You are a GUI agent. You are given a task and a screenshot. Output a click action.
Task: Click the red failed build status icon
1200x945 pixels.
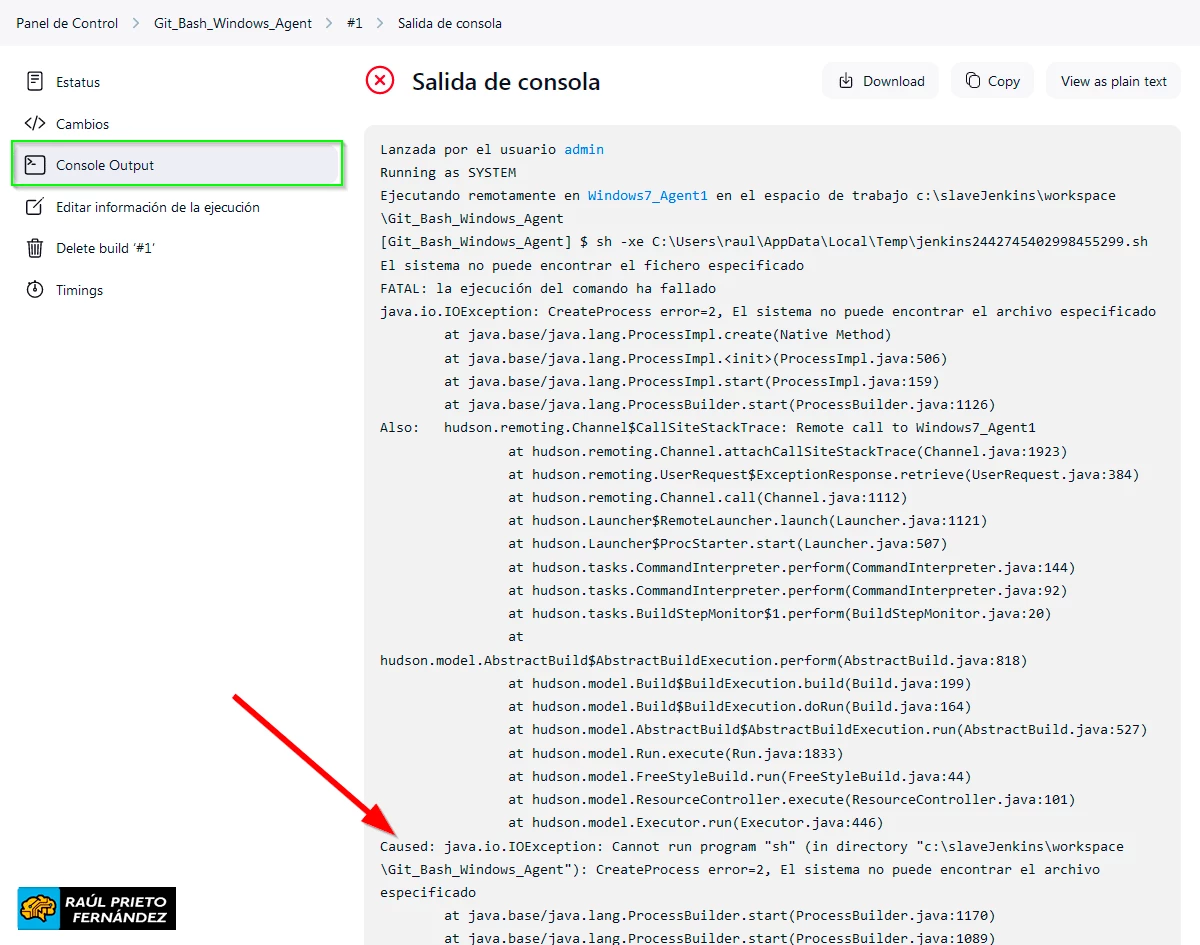[380, 81]
